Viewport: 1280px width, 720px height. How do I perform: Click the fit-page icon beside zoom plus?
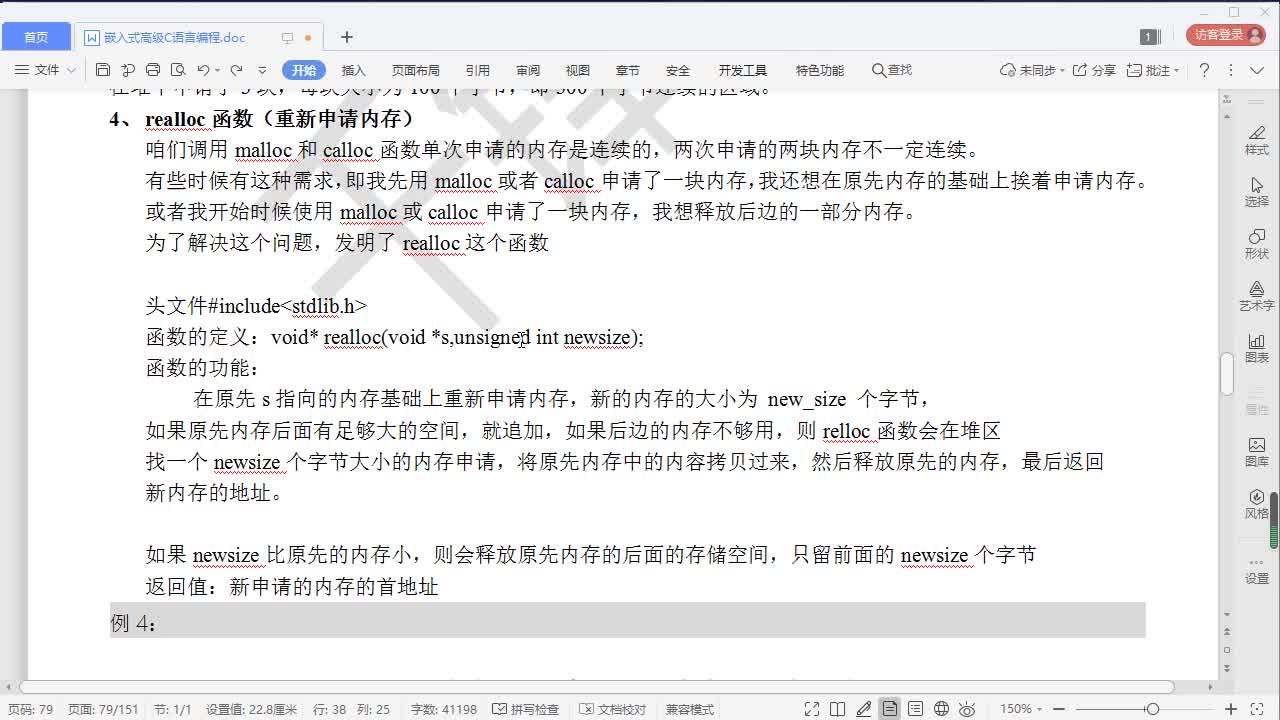click(x=1257, y=709)
